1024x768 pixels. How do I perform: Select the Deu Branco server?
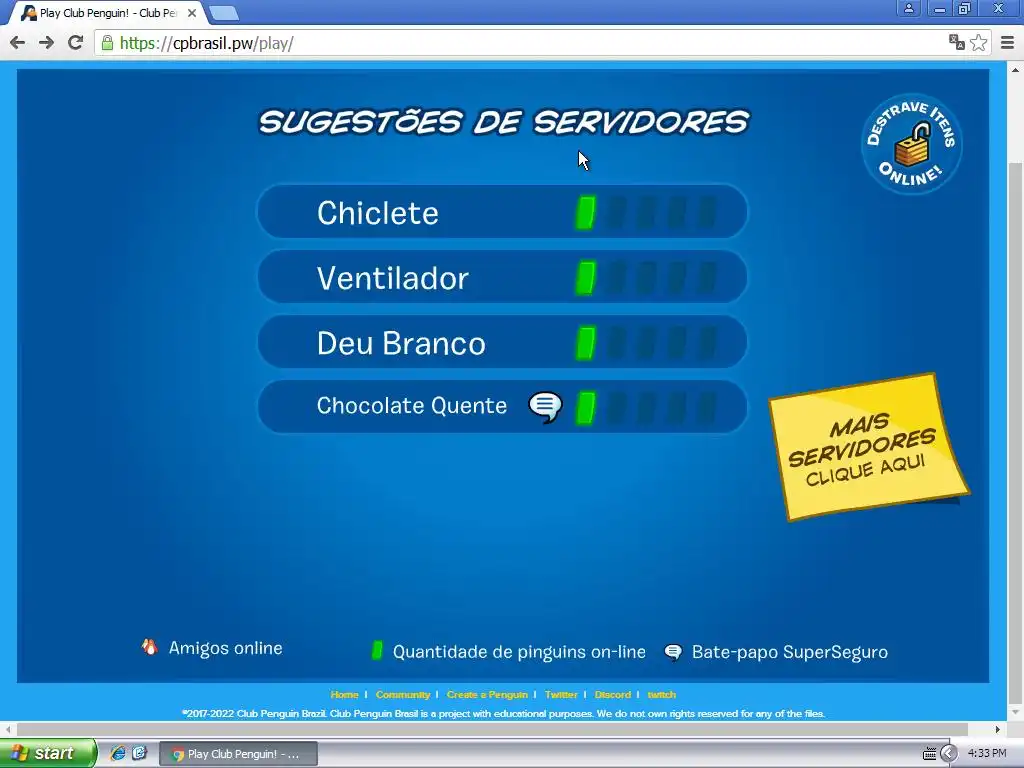(502, 342)
